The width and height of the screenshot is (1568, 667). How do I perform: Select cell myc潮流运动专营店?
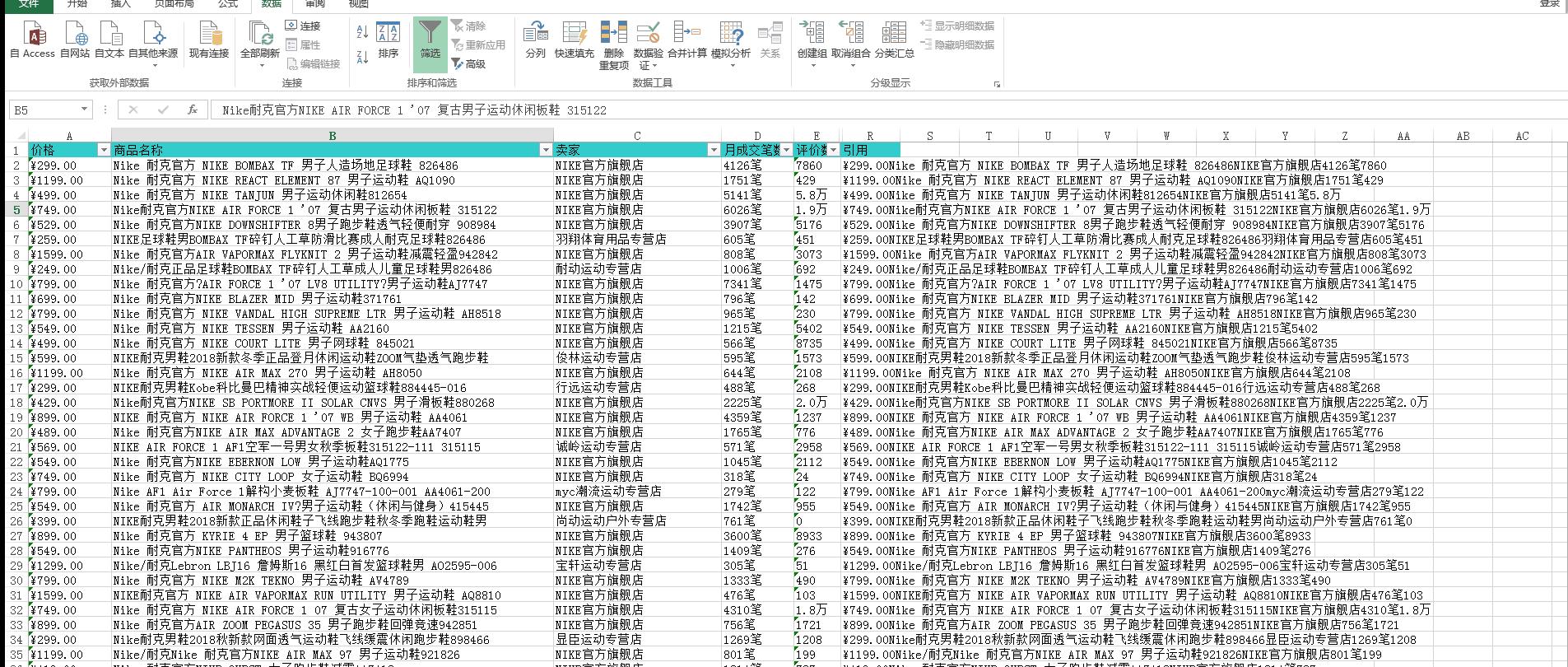point(637,492)
